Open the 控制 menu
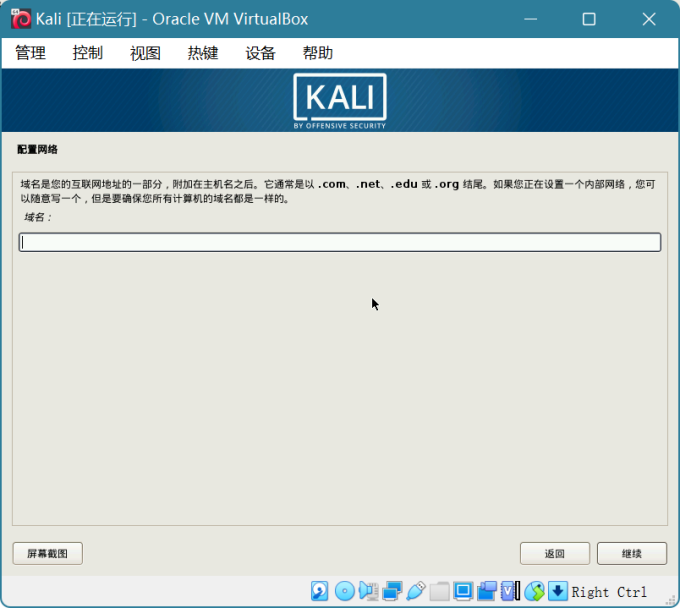Viewport: 681px width, 609px height. (88, 53)
